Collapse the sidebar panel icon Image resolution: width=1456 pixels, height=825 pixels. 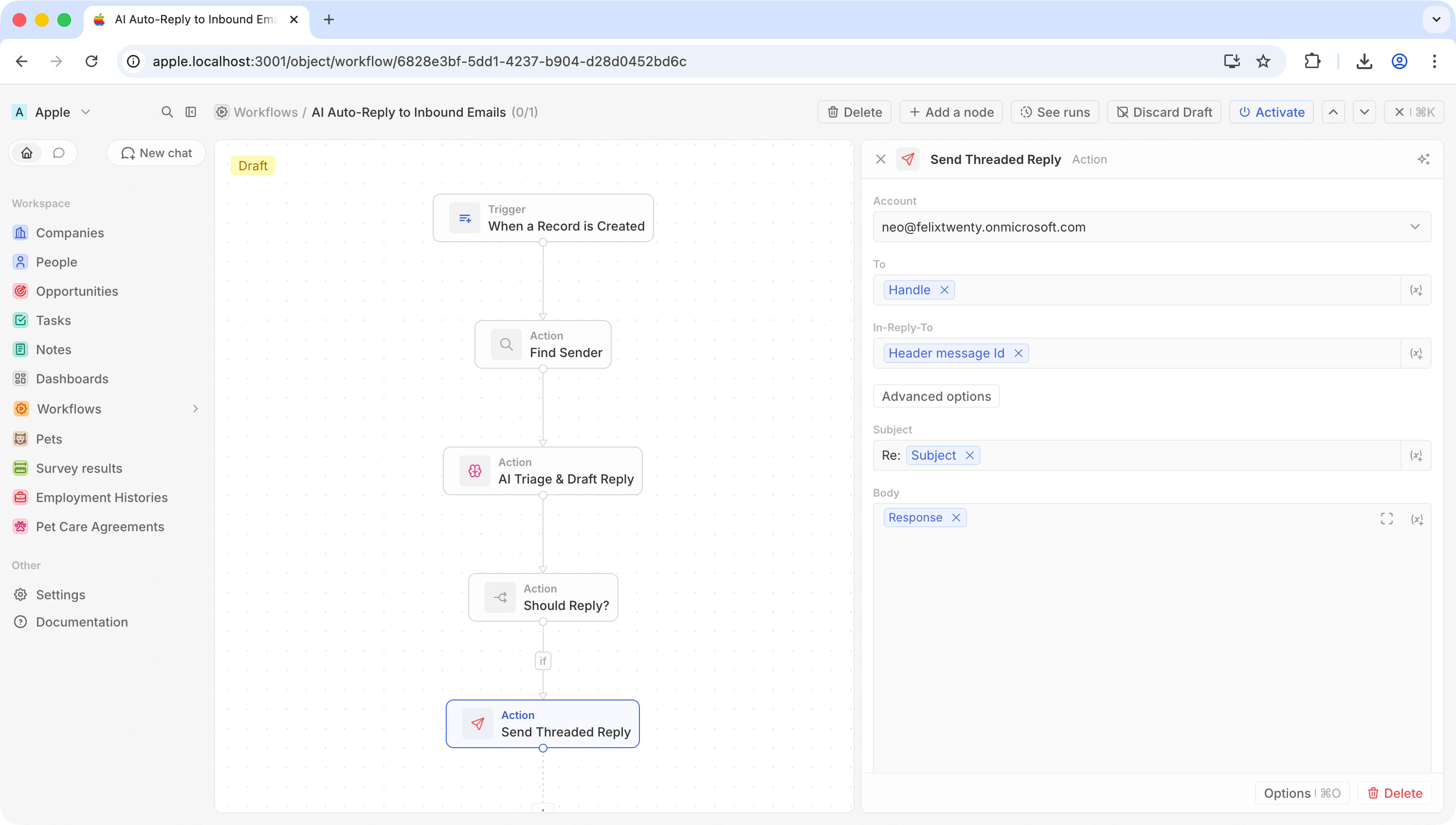click(191, 112)
